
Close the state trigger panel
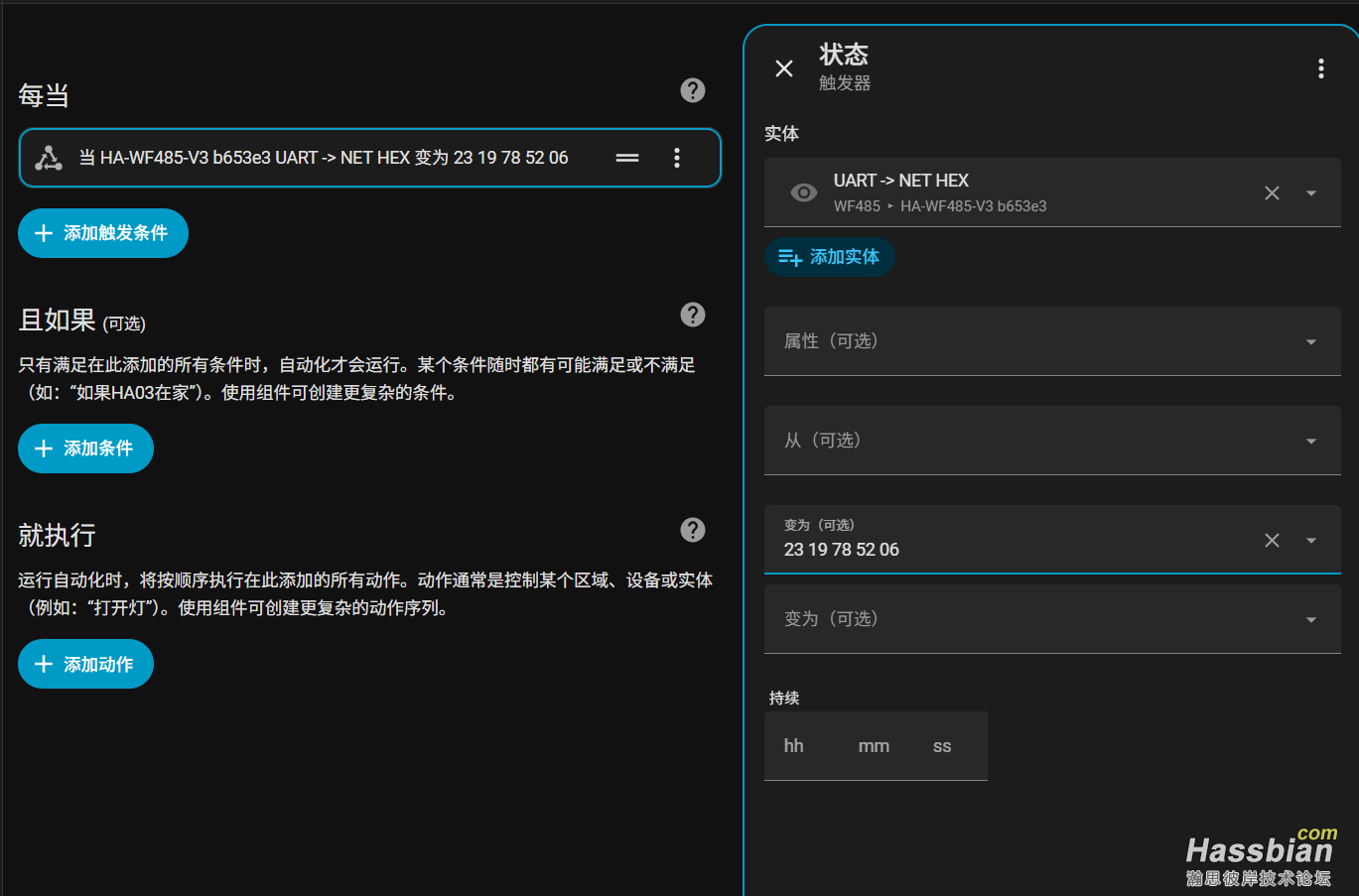pos(784,68)
